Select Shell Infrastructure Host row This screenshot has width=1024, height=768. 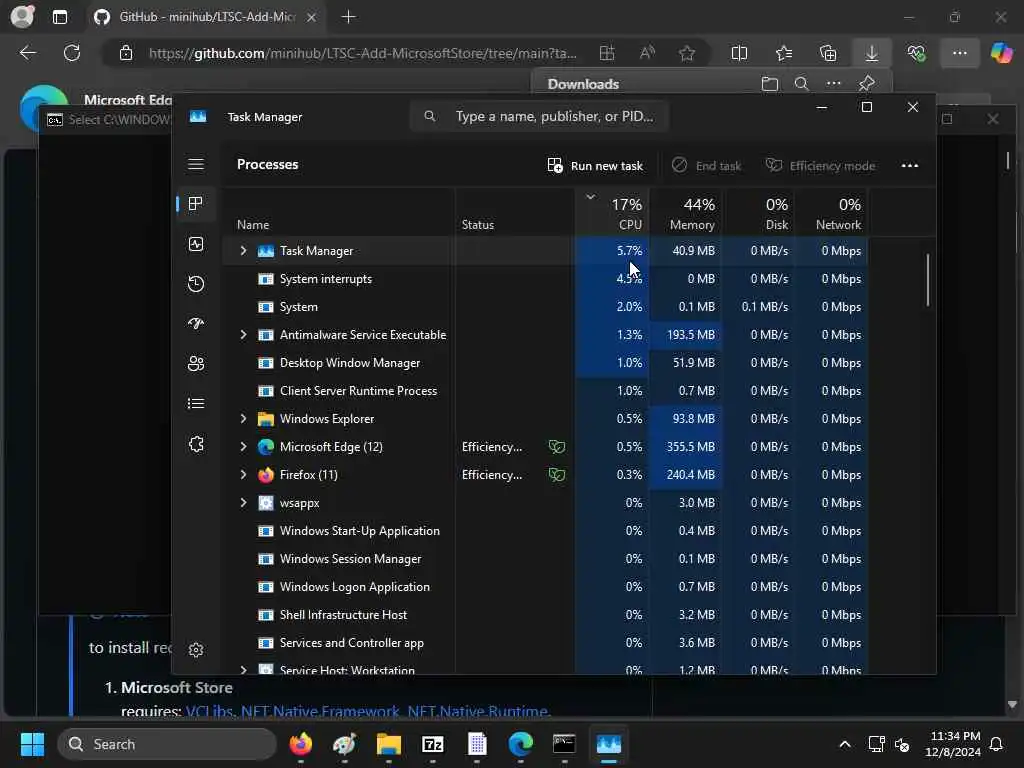click(x=545, y=615)
